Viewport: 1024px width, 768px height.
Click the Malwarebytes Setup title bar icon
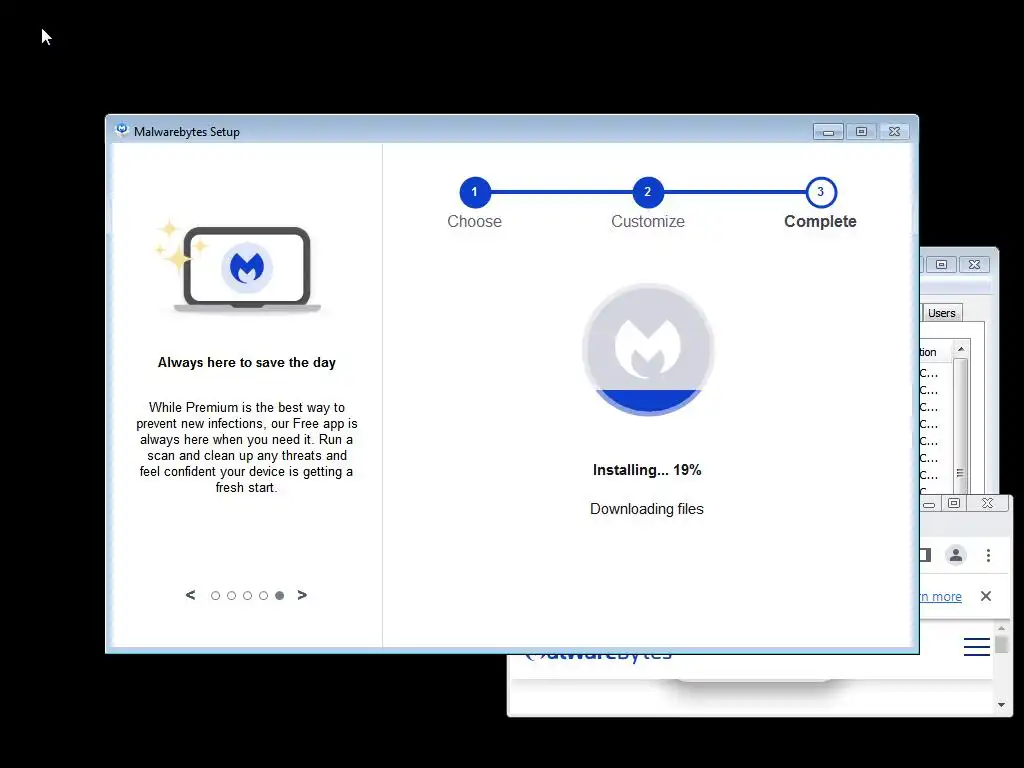(121, 131)
